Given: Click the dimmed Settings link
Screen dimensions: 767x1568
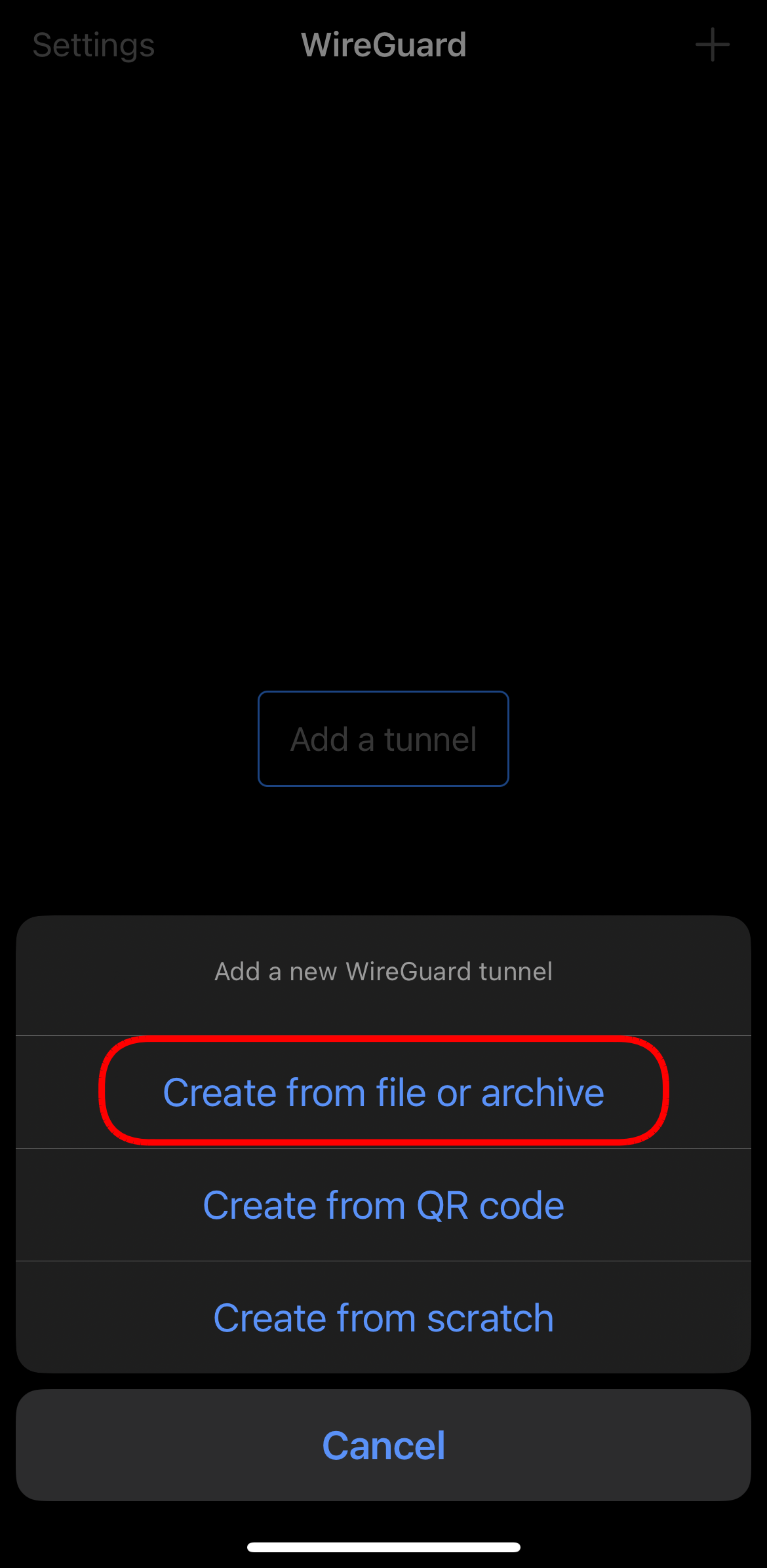Looking at the screenshot, I should [94, 45].
